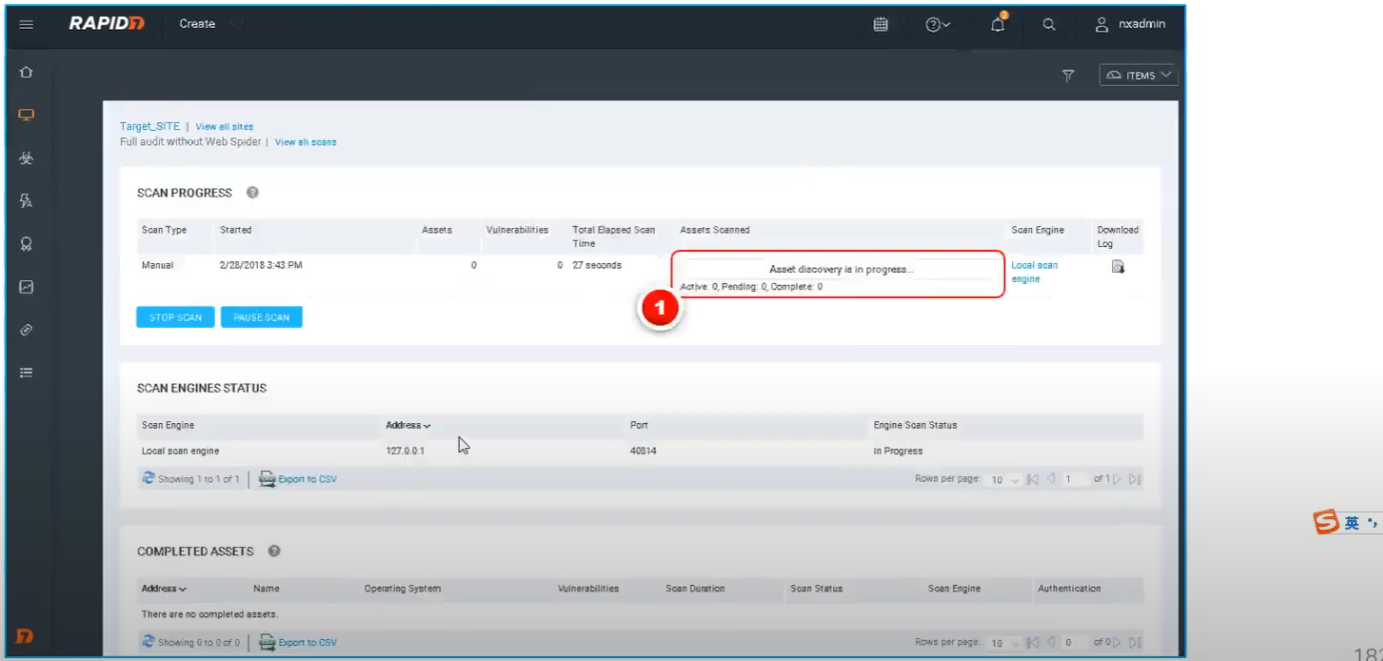
Task: Go to next page of Completed Assets table
Action: pos(1118,643)
